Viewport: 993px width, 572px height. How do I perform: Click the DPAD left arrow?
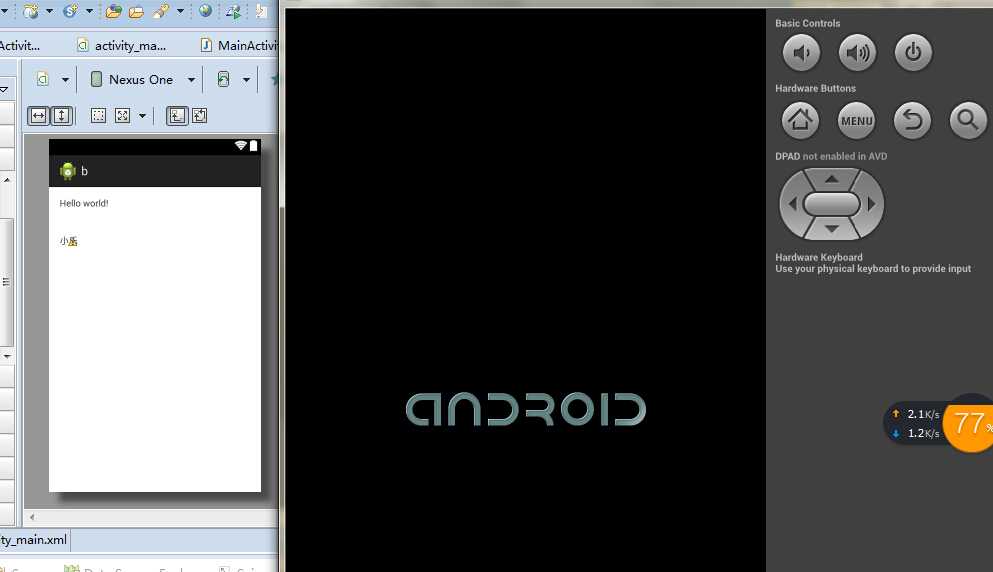(x=792, y=204)
